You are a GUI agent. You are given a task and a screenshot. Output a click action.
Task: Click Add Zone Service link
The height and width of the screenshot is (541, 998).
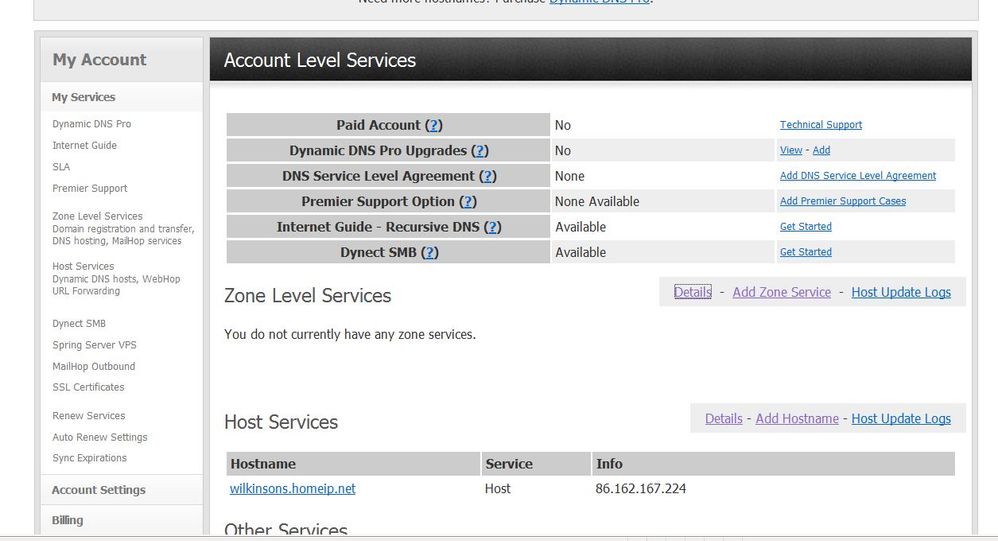point(781,292)
